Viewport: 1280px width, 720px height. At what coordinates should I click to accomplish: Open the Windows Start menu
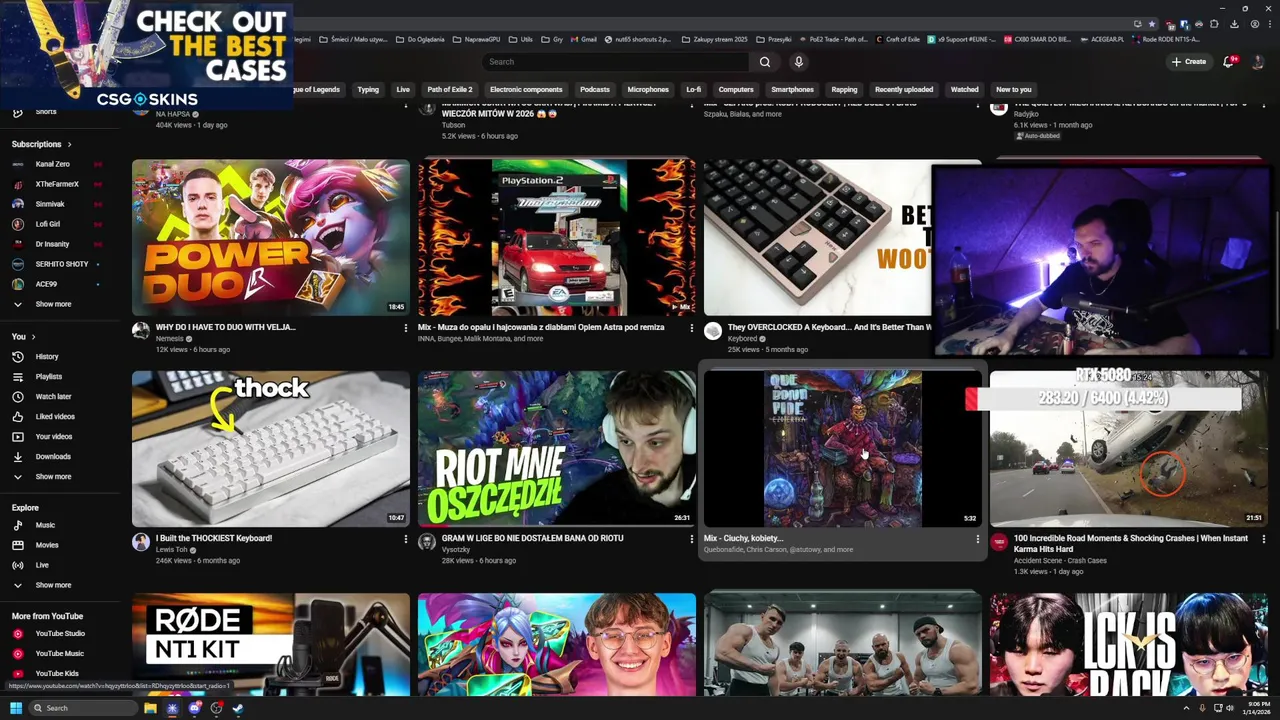pos(15,708)
